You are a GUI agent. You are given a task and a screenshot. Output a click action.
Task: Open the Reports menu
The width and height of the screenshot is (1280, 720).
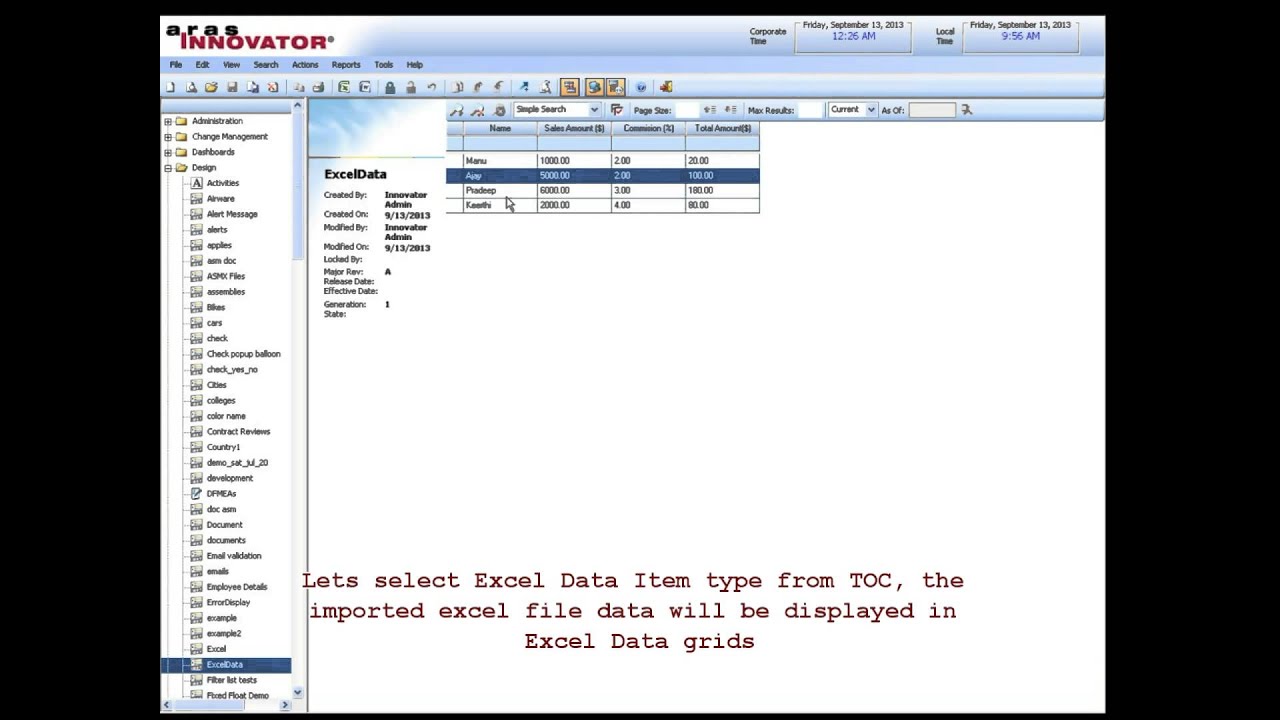point(346,65)
